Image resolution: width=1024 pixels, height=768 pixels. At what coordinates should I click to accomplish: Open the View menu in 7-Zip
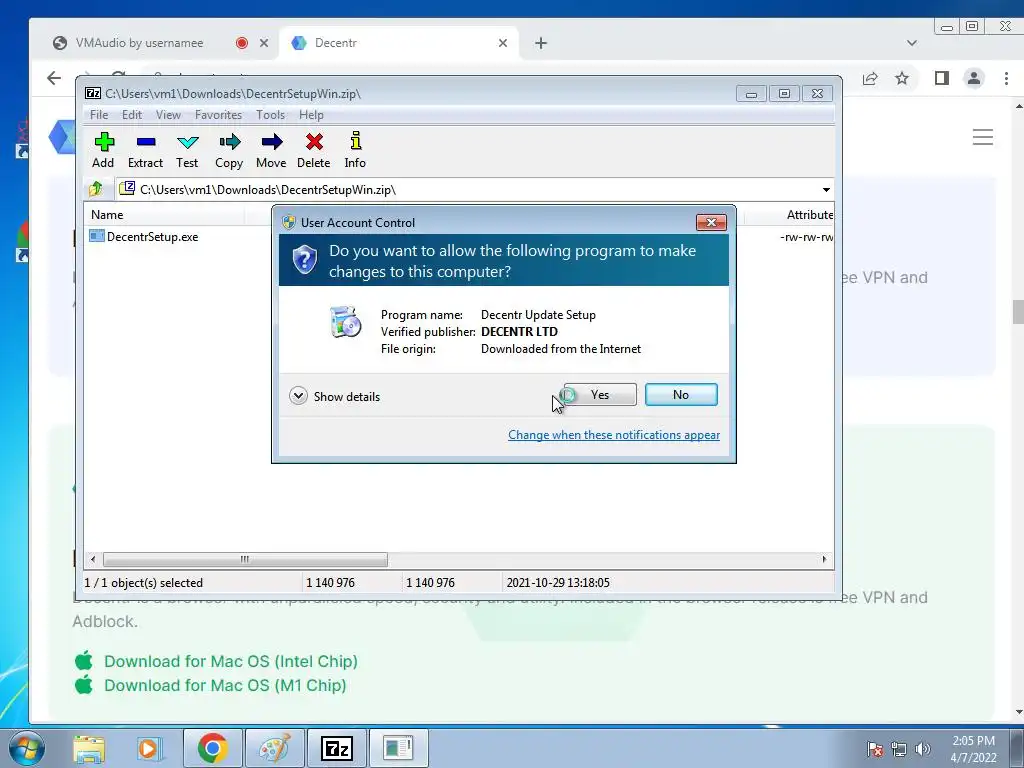(x=168, y=115)
